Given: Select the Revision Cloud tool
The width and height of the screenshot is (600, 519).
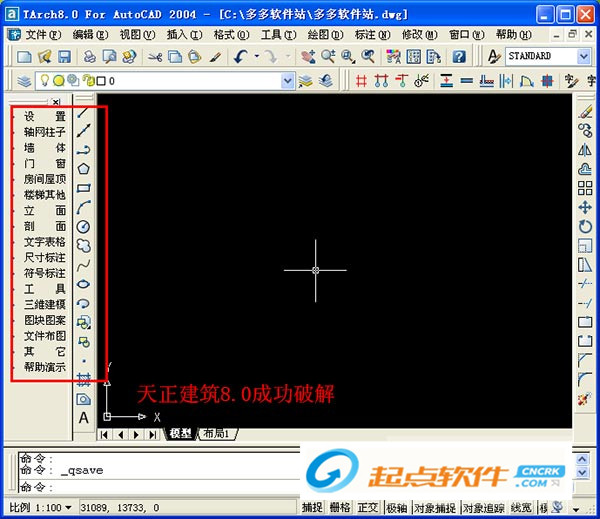Looking at the screenshot, I should (x=83, y=246).
